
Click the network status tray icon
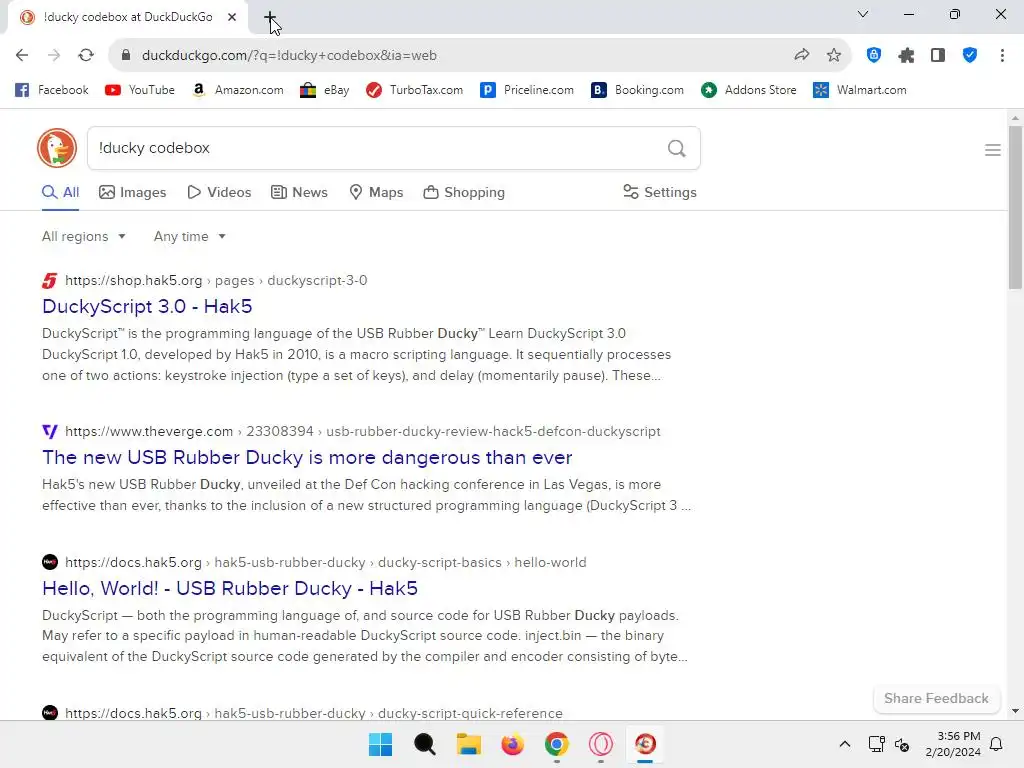pos(876,744)
